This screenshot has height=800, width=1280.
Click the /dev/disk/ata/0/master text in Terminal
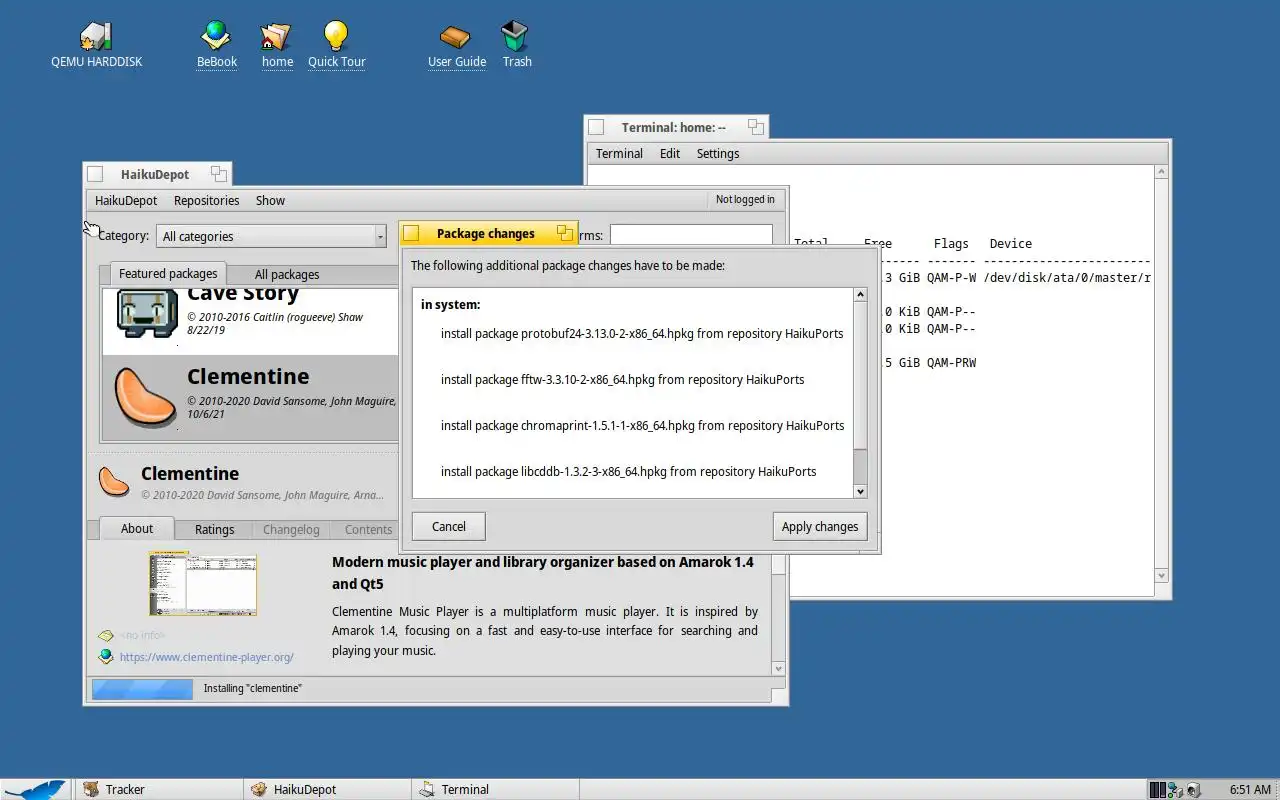[1067, 277]
